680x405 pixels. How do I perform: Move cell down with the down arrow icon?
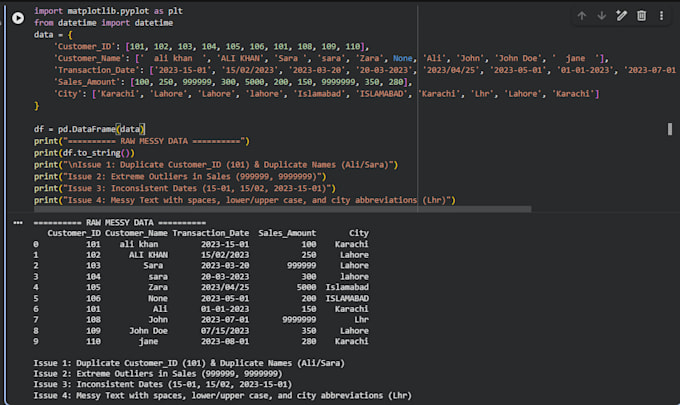(602, 16)
